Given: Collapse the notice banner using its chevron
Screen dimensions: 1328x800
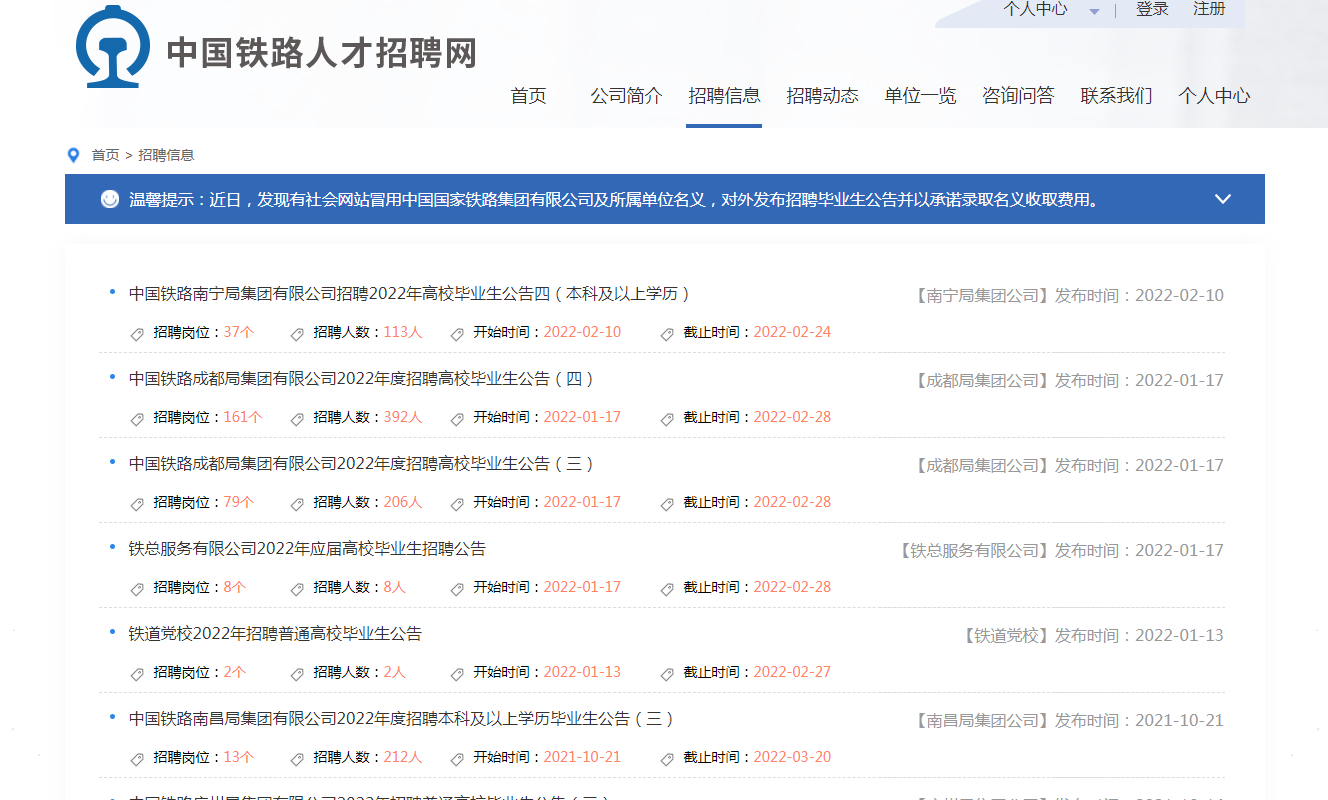Looking at the screenshot, I should coord(1222,199).
